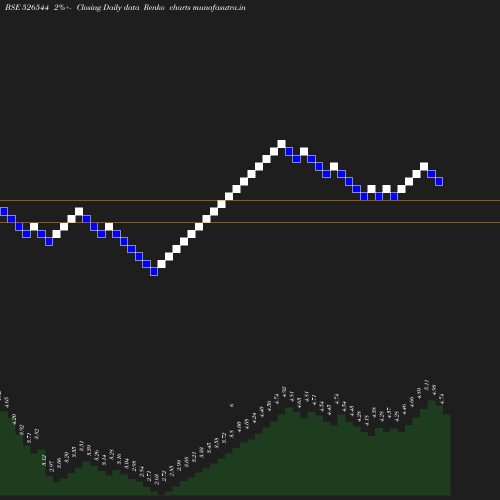Click 'munafasutra.in' in the chart header
This screenshot has height=500, width=500.
tap(219, 8)
